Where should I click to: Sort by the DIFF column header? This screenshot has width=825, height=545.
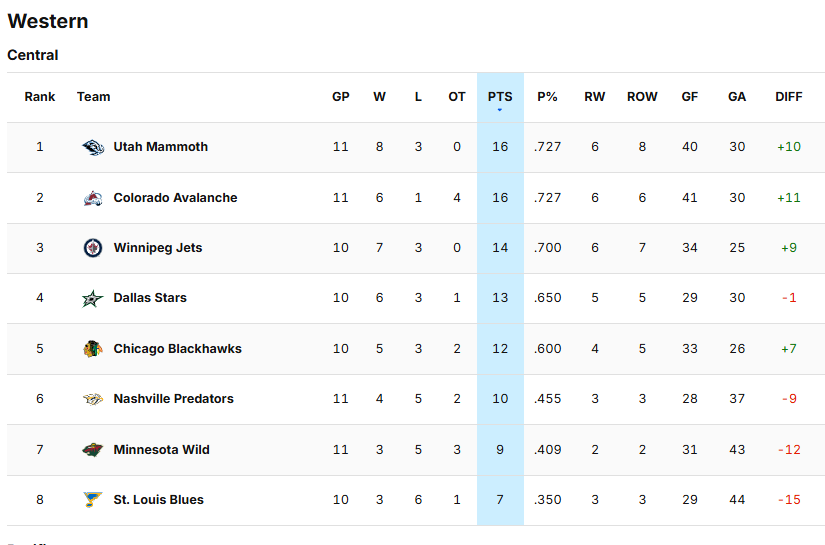pos(789,97)
